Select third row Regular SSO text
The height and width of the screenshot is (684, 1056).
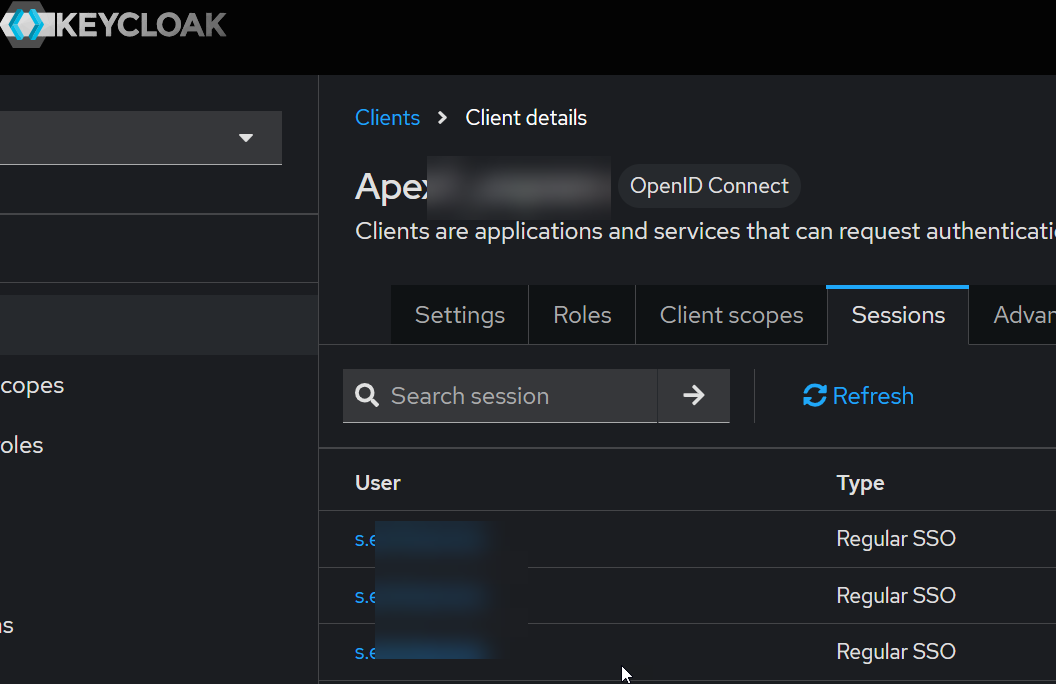(896, 652)
